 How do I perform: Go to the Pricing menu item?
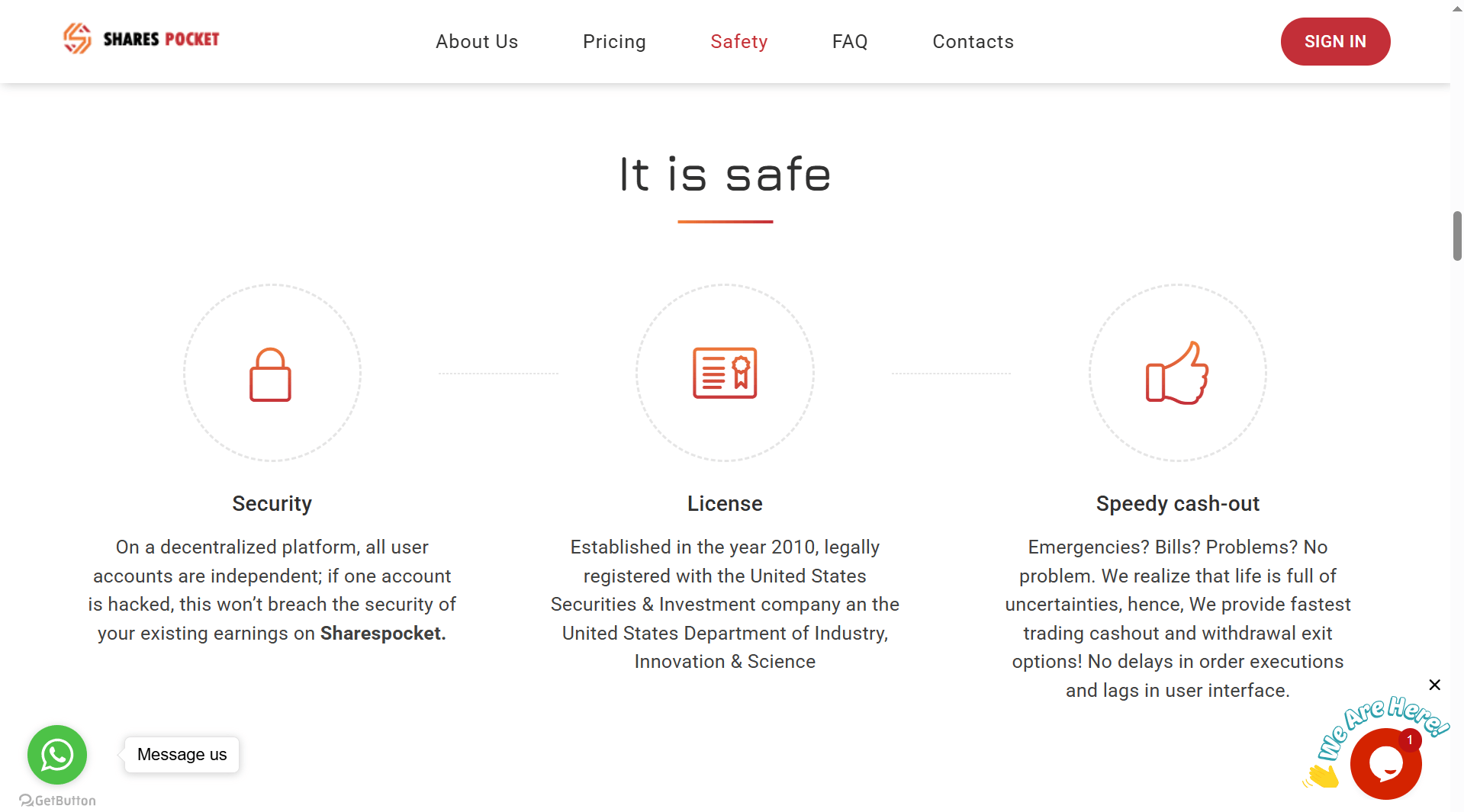(x=614, y=42)
